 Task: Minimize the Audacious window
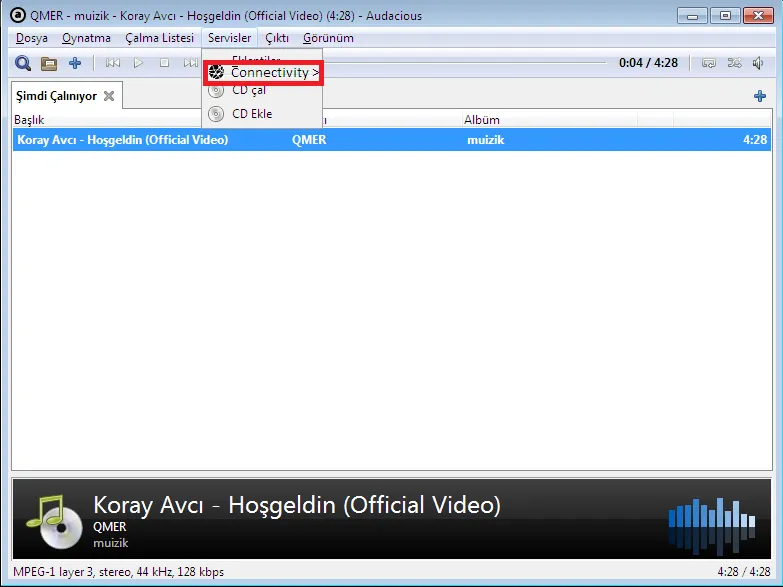[692, 16]
